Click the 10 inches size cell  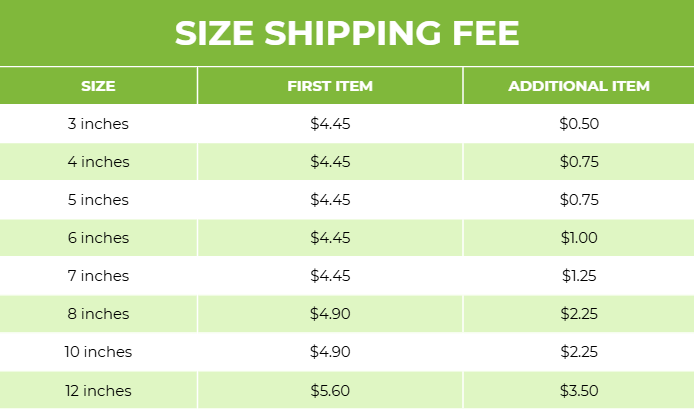98,352
